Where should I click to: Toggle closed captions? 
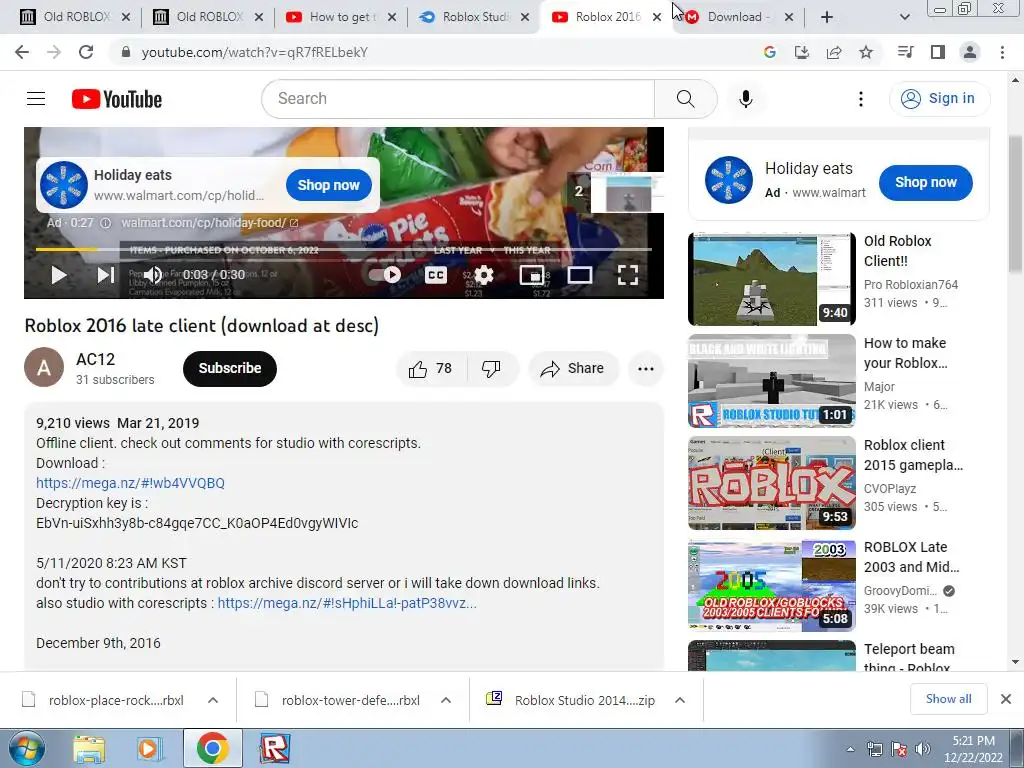click(436, 275)
